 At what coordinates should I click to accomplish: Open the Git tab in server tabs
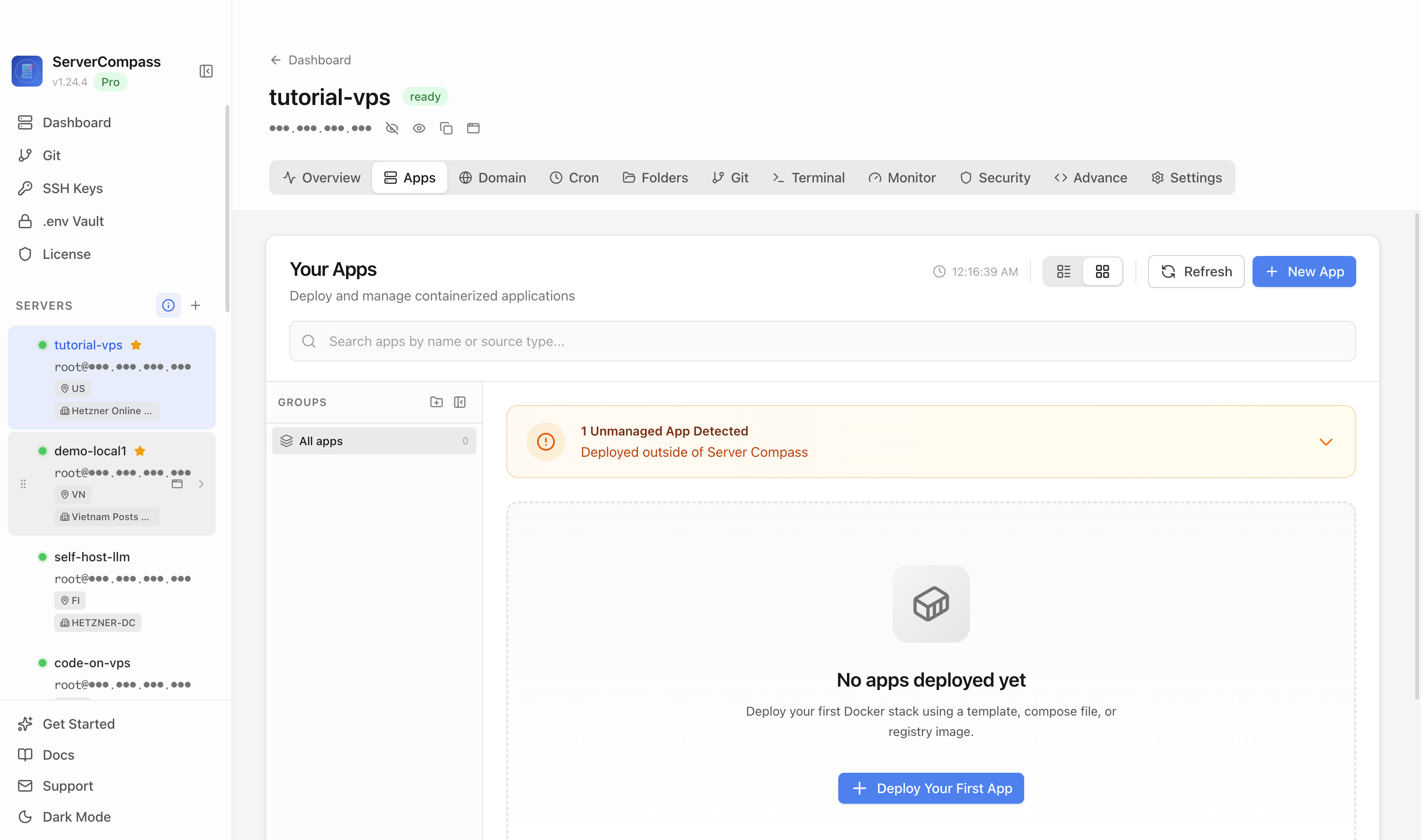coord(730,178)
